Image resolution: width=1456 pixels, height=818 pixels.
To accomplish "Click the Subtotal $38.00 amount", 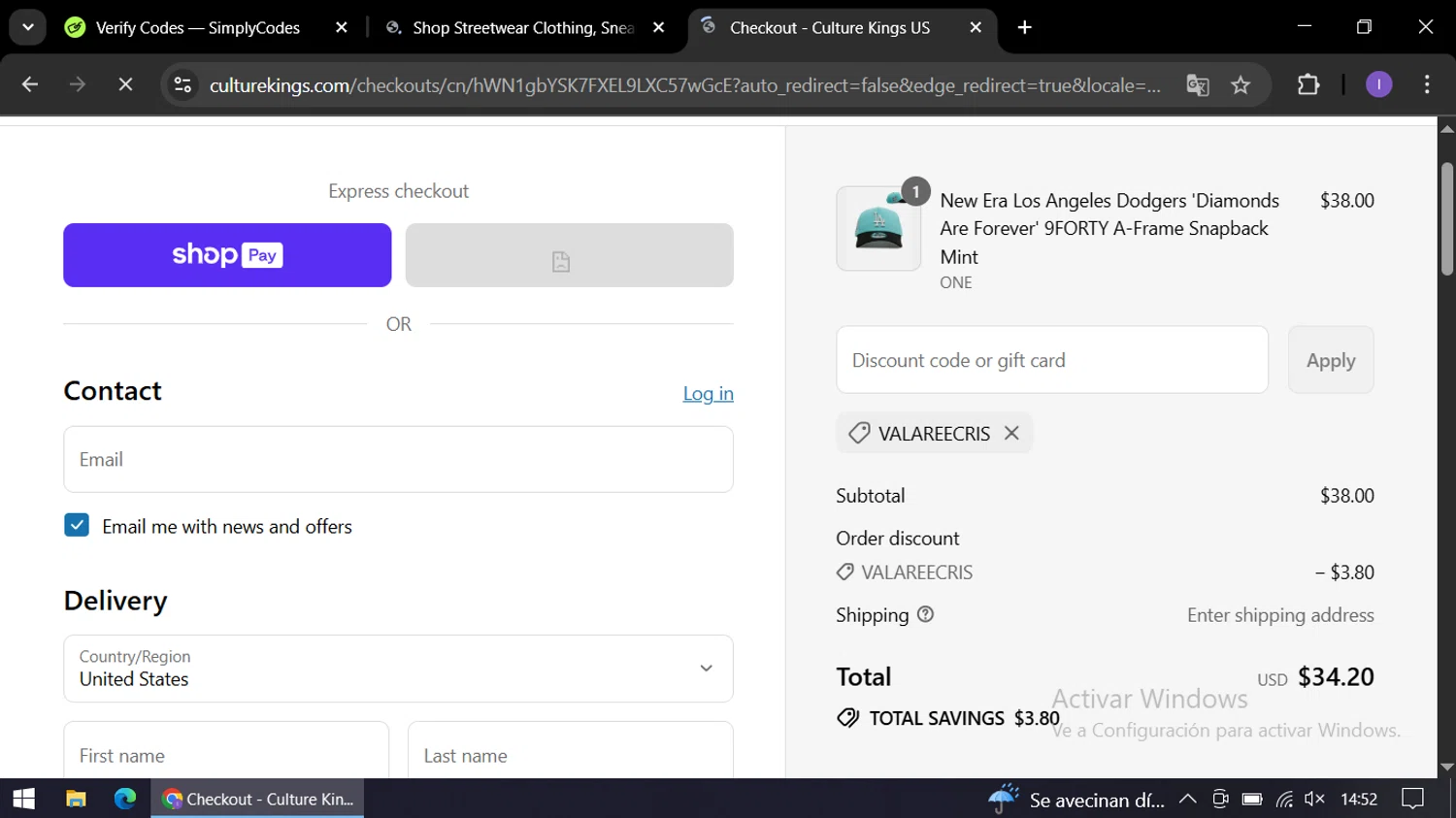I will 1346,496.
